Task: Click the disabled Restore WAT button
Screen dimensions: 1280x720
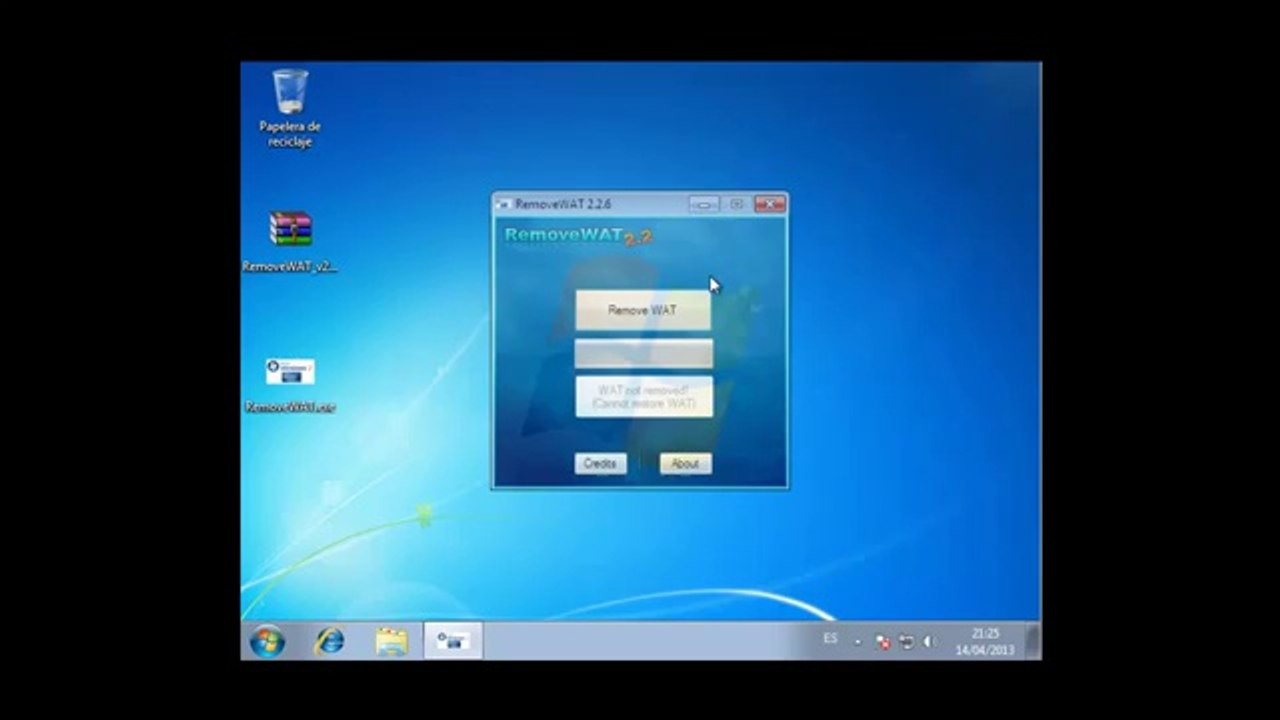Action: tap(644, 396)
